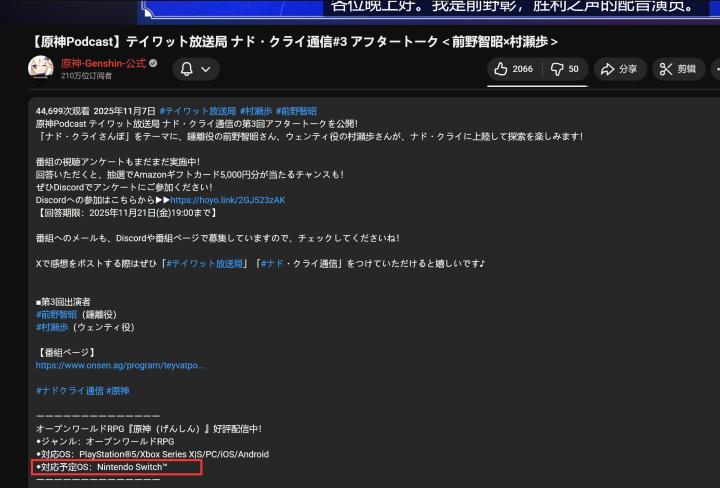Click the video title text
720x488 pixels.
(293, 42)
